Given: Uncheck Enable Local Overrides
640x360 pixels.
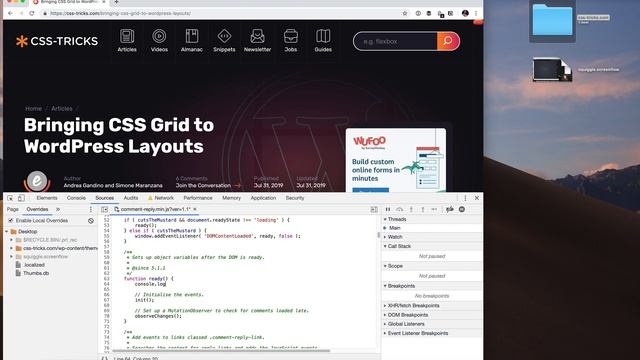Looking at the screenshot, I should pyautogui.click(x=11, y=221).
